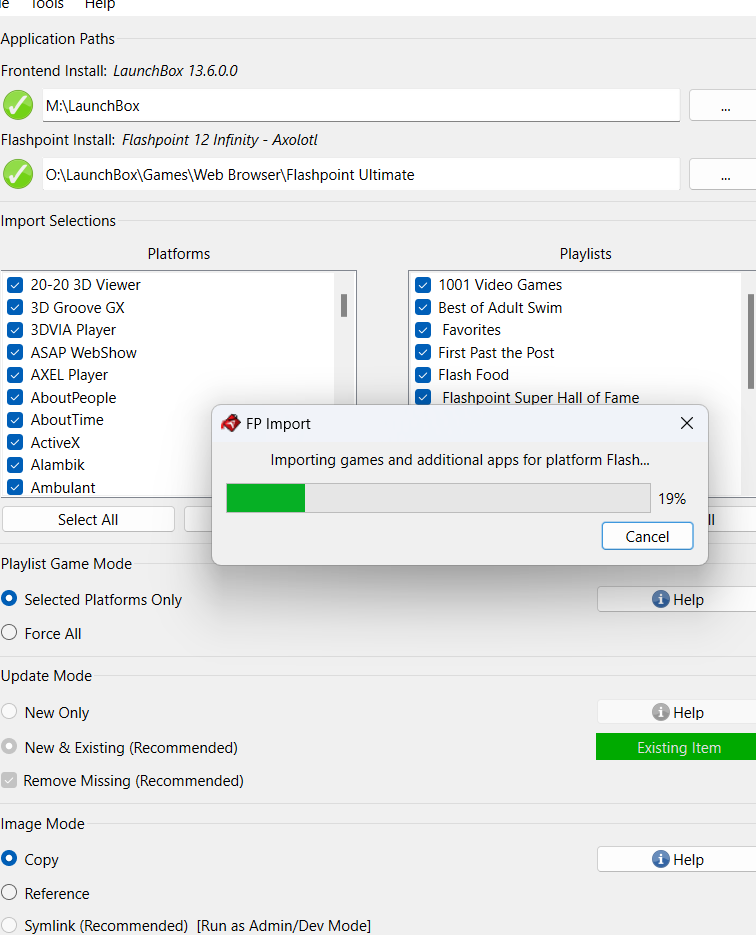Click info icon on Image Mode Help
Image resolution: width=756 pixels, height=935 pixels.
point(661,859)
